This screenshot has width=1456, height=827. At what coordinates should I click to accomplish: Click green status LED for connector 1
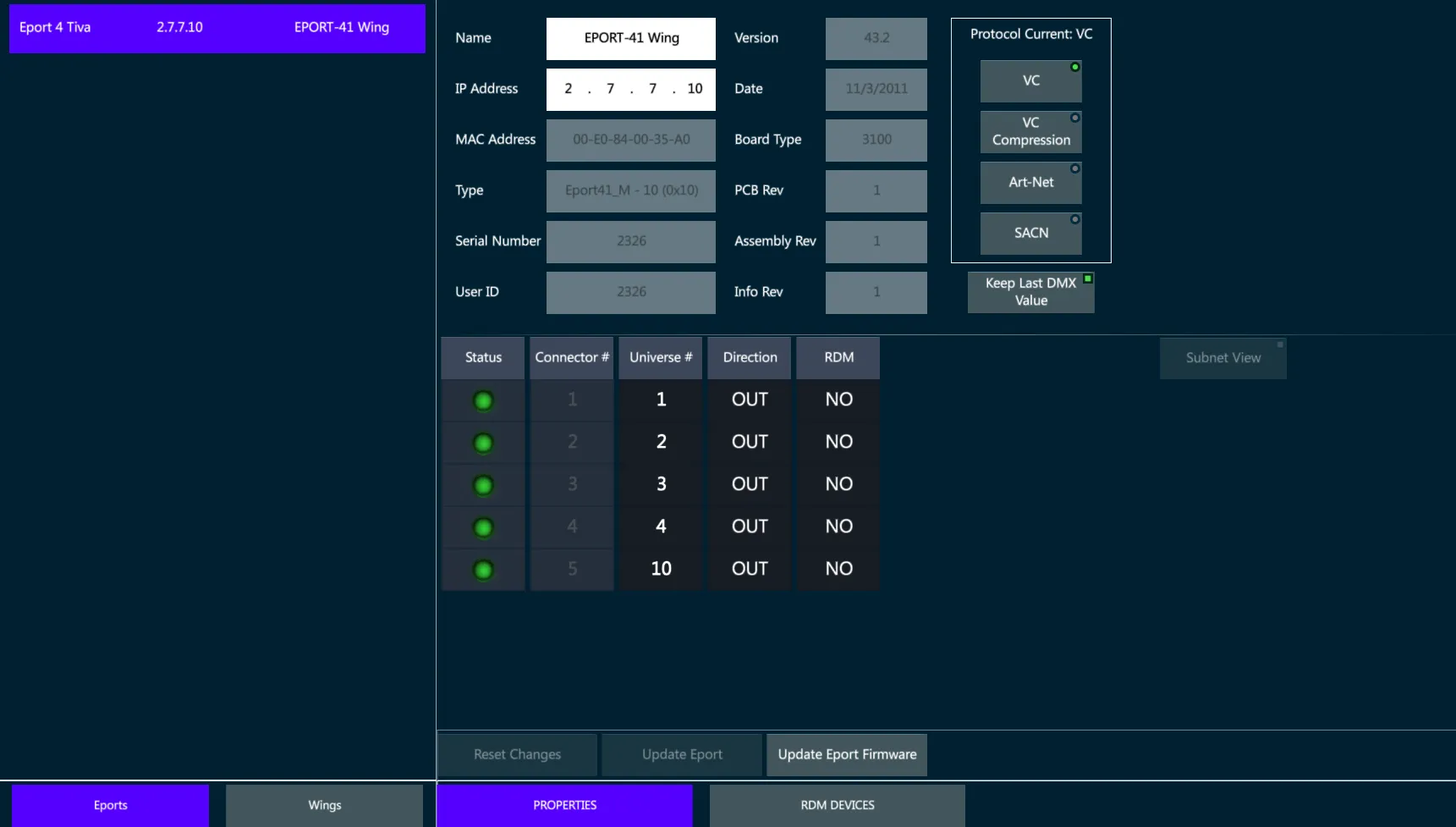pyautogui.click(x=483, y=400)
